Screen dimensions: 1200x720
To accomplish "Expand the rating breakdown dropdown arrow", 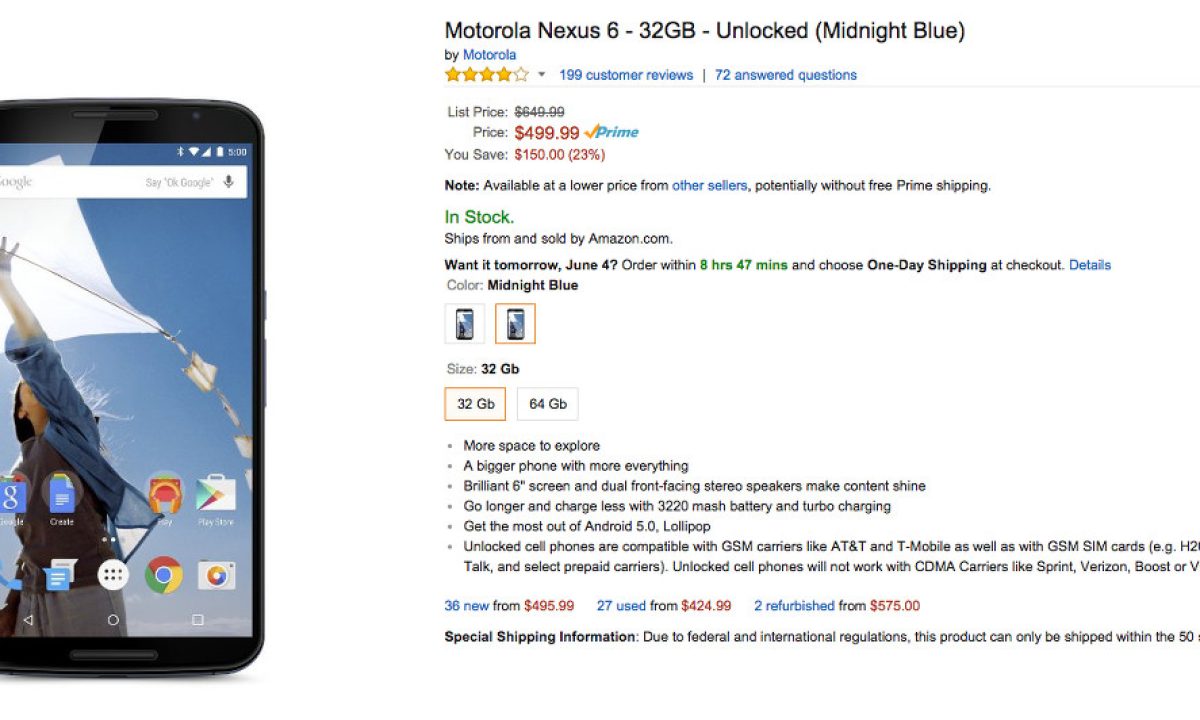I will [542, 75].
